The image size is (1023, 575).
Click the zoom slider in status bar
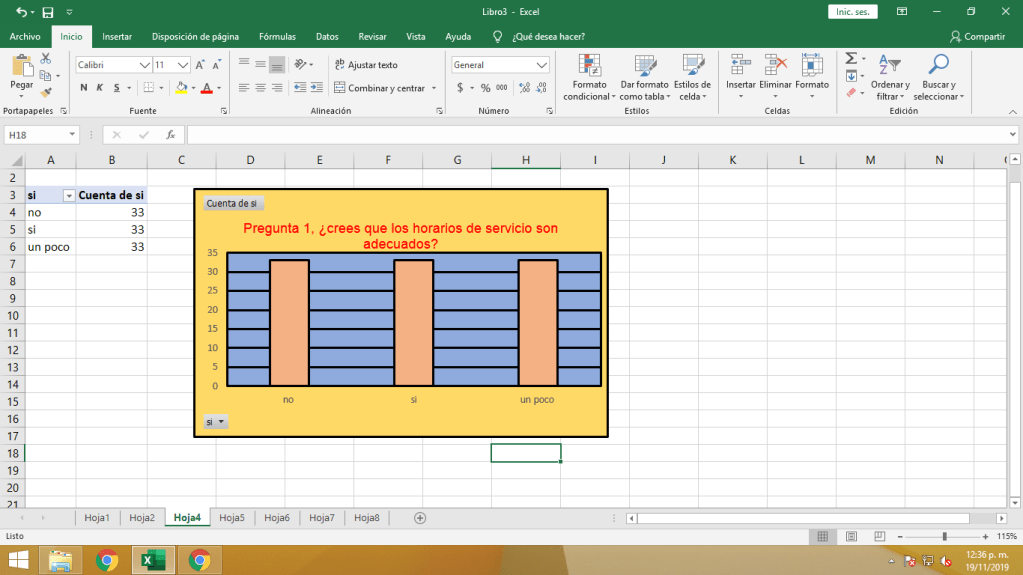point(945,537)
